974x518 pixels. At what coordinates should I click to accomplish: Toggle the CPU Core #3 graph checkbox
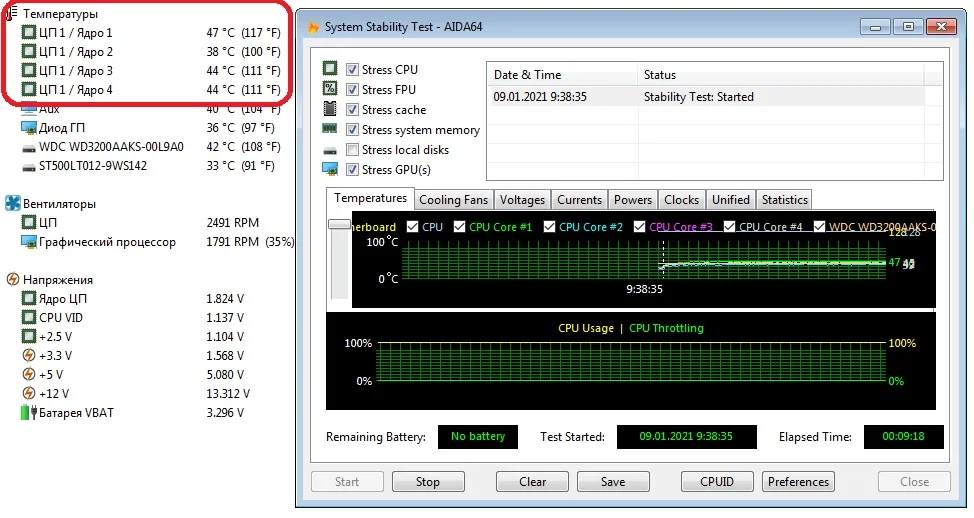coord(639,227)
